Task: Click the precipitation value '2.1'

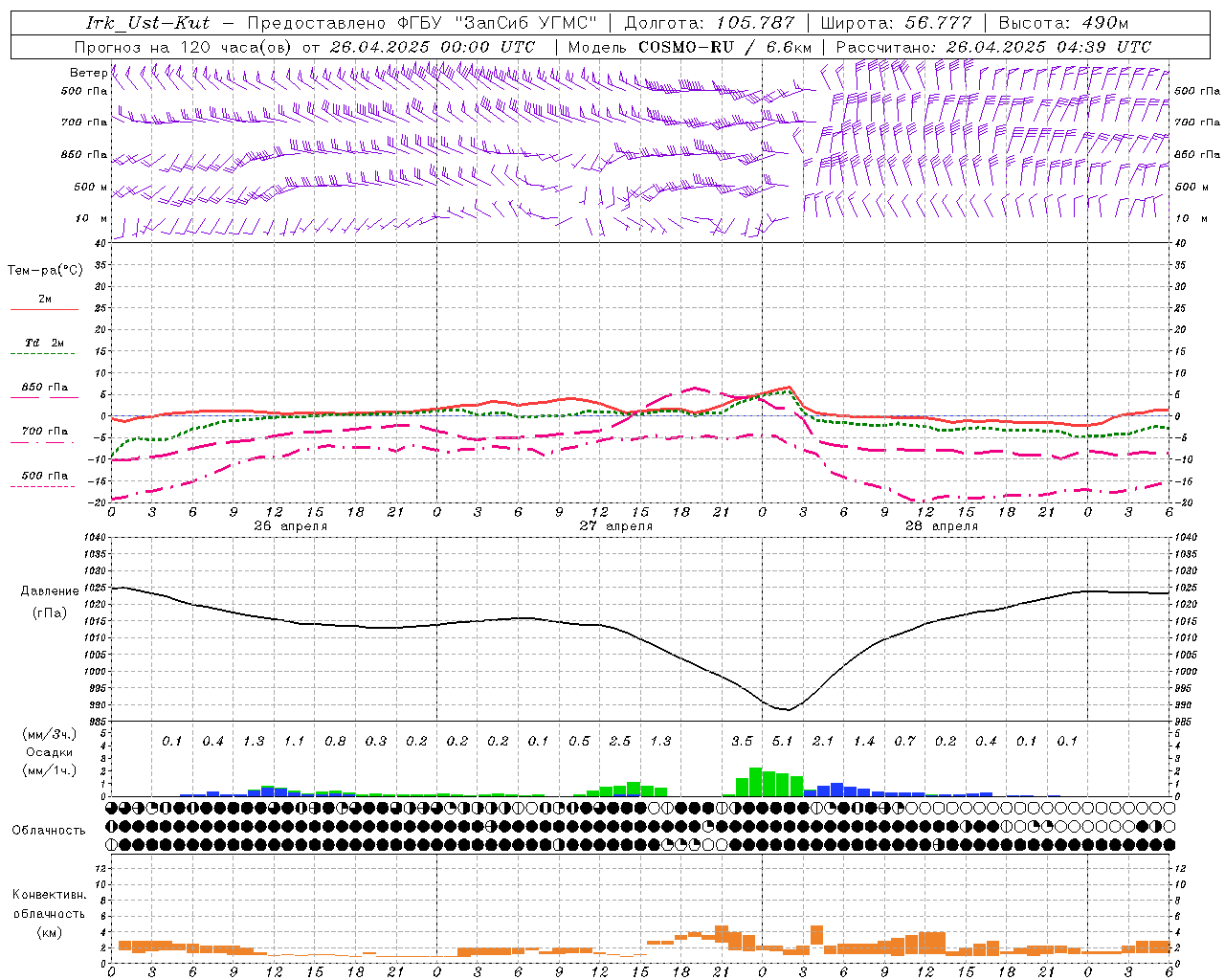Action: (823, 741)
